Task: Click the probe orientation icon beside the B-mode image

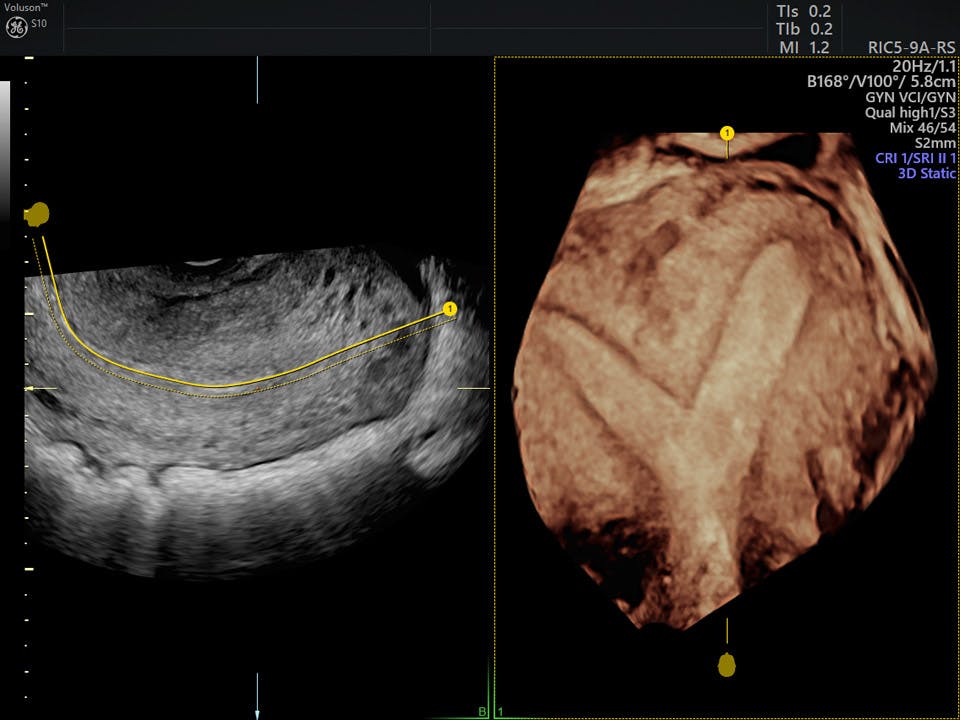Action: (37, 214)
